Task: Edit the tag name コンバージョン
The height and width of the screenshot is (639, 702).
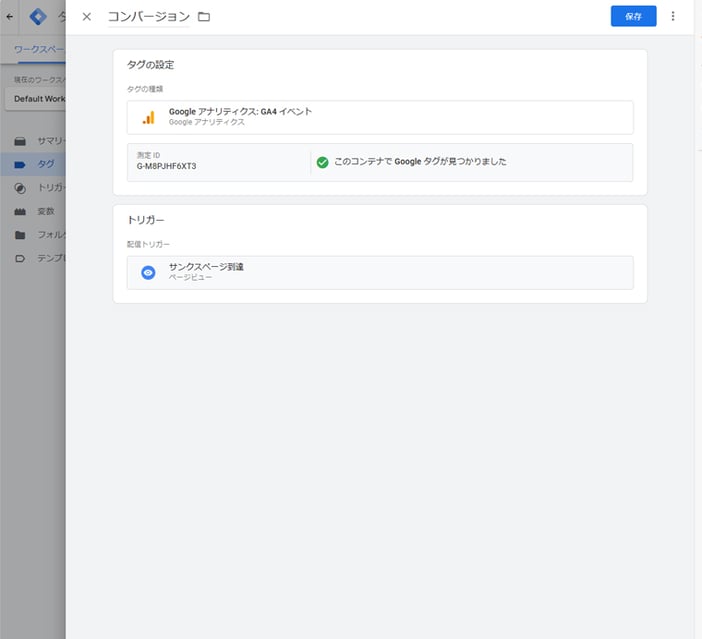Action: [x=149, y=17]
